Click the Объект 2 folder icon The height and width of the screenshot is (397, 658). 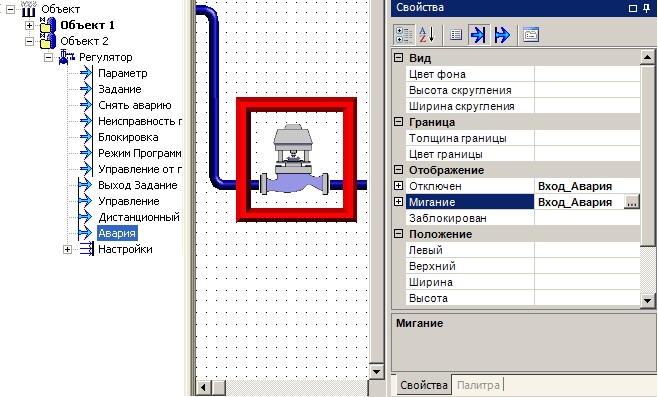pyautogui.click(x=47, y=41)
